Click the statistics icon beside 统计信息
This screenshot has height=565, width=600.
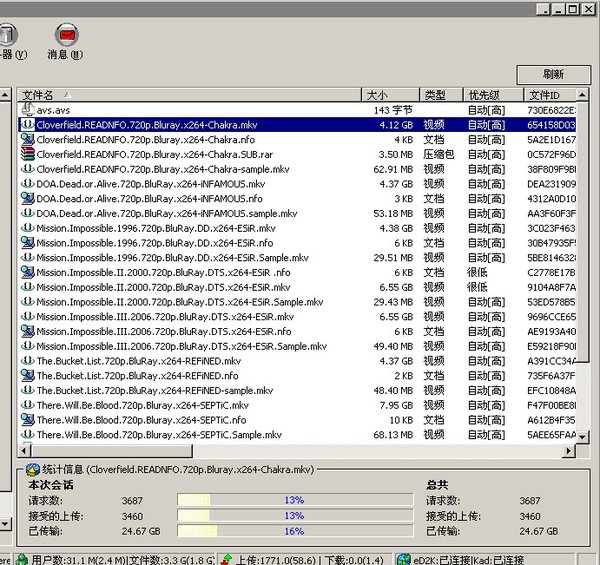click(33, 469)
